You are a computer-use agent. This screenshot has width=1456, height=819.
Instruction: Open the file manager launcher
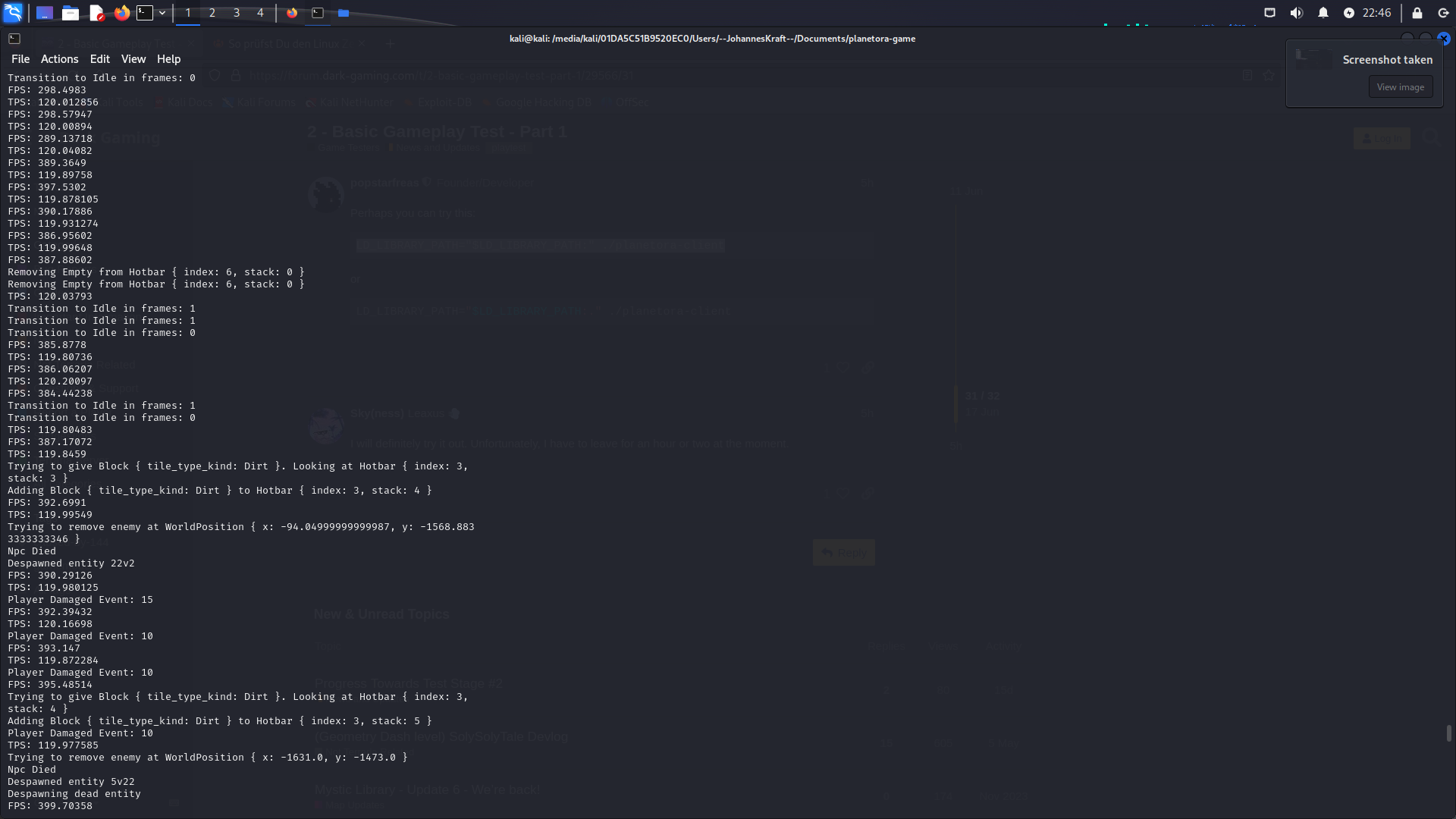click(x=71, y=13)
